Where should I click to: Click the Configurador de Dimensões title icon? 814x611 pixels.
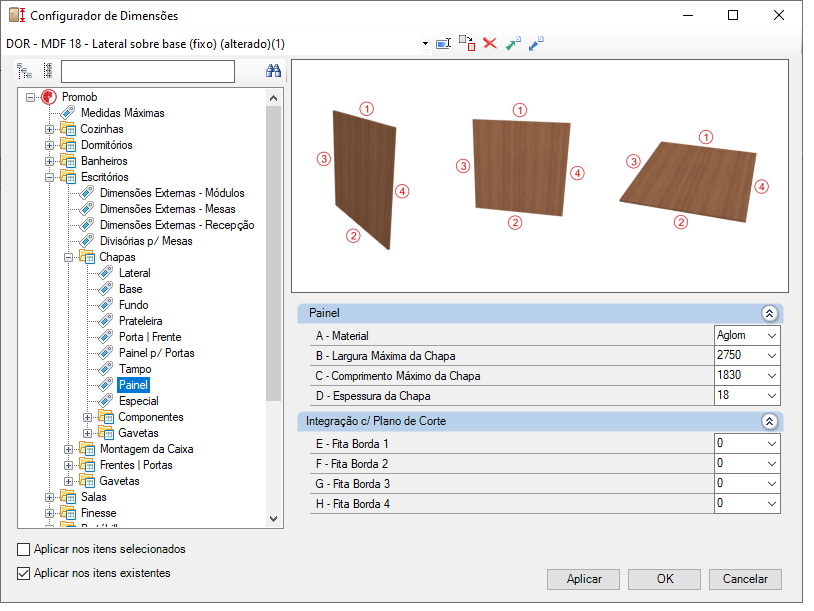click(x=17, y=15)
